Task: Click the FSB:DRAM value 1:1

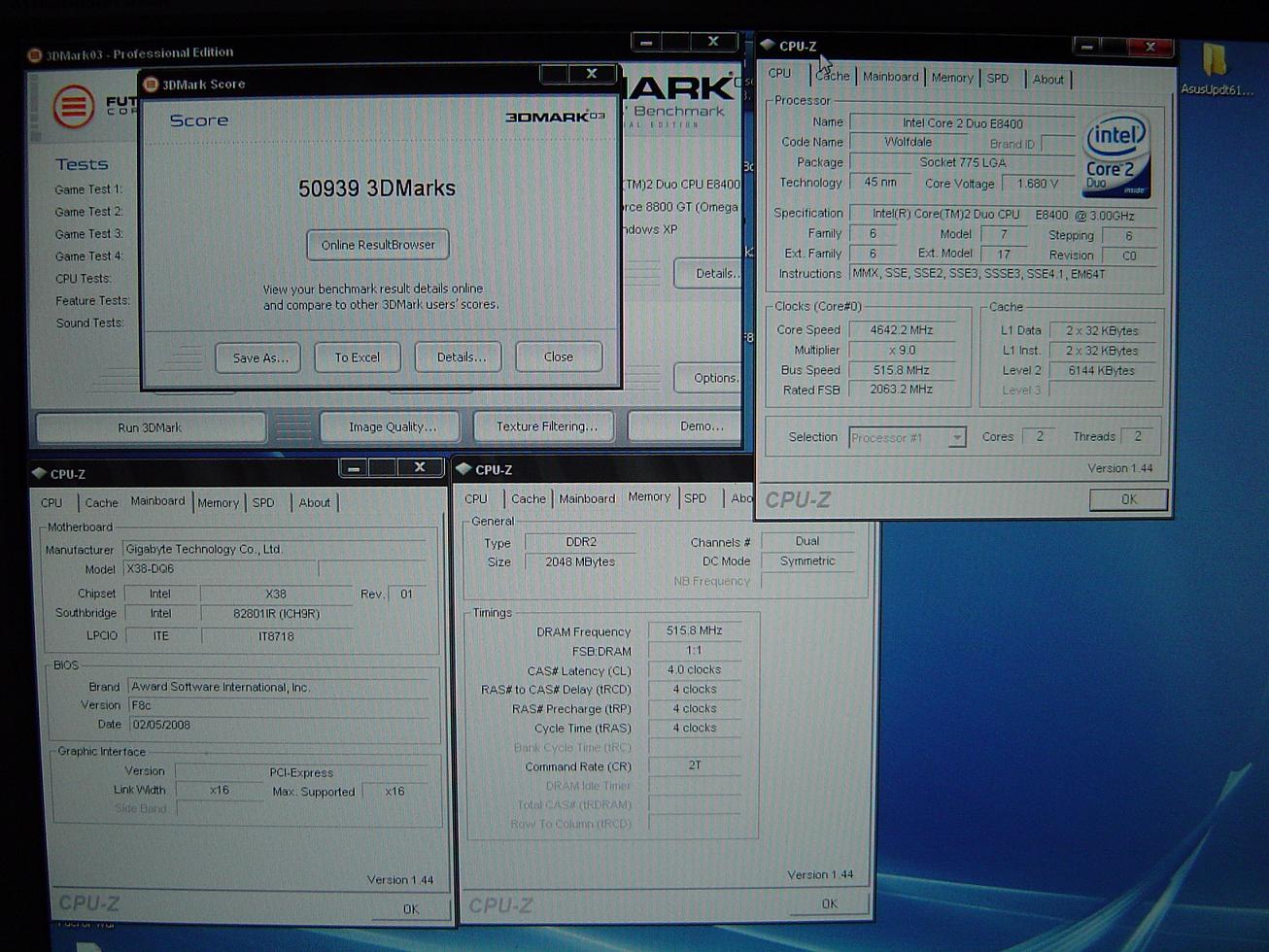Action: point(694,651)
